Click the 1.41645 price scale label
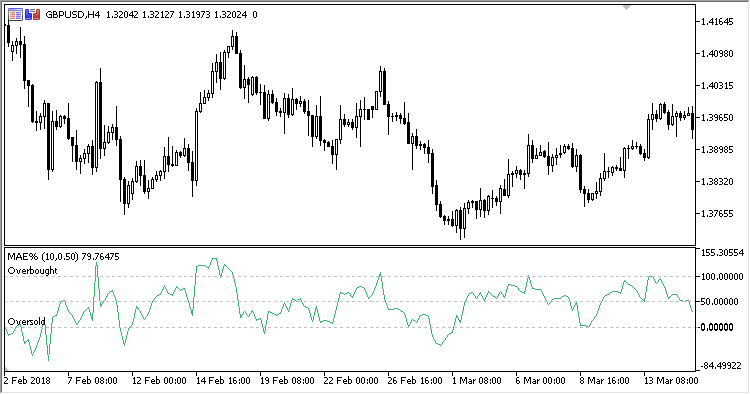Viewport: 750px width, 394px height. click(717, 22)
